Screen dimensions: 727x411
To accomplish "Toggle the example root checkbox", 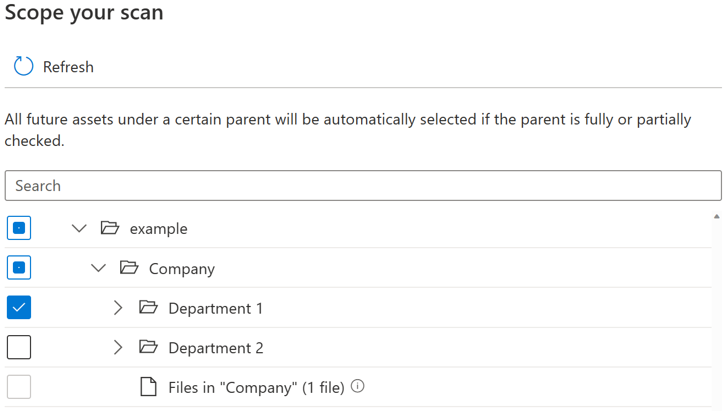I will pos(19,228).
